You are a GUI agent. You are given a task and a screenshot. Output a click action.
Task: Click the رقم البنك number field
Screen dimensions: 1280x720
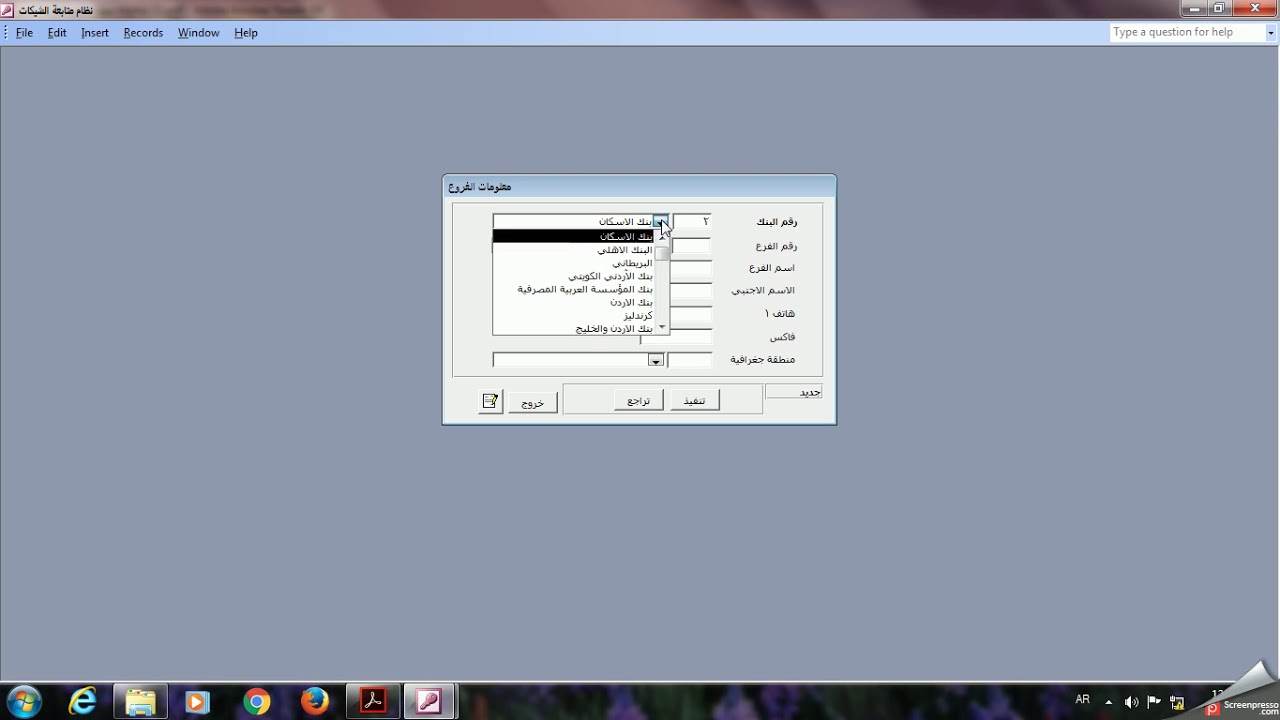[x=692, y=221]
